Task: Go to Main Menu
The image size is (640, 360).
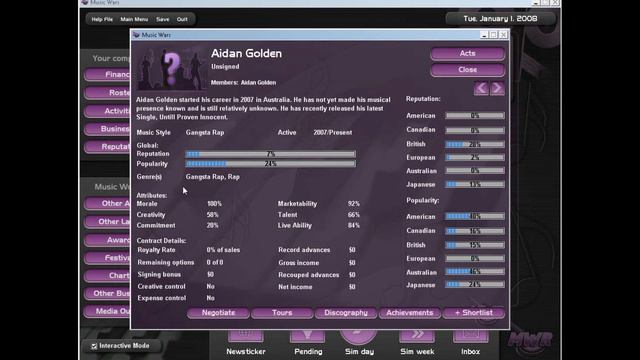Action: pos(134,19)
